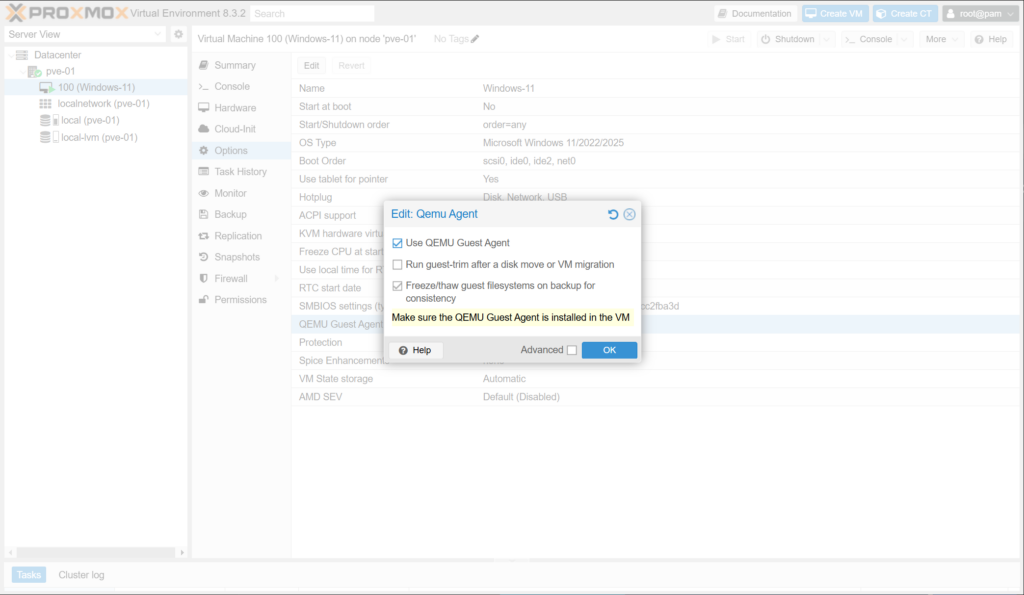Disable the Use QEMU Guest Agent checkbox

click(398, 243)
